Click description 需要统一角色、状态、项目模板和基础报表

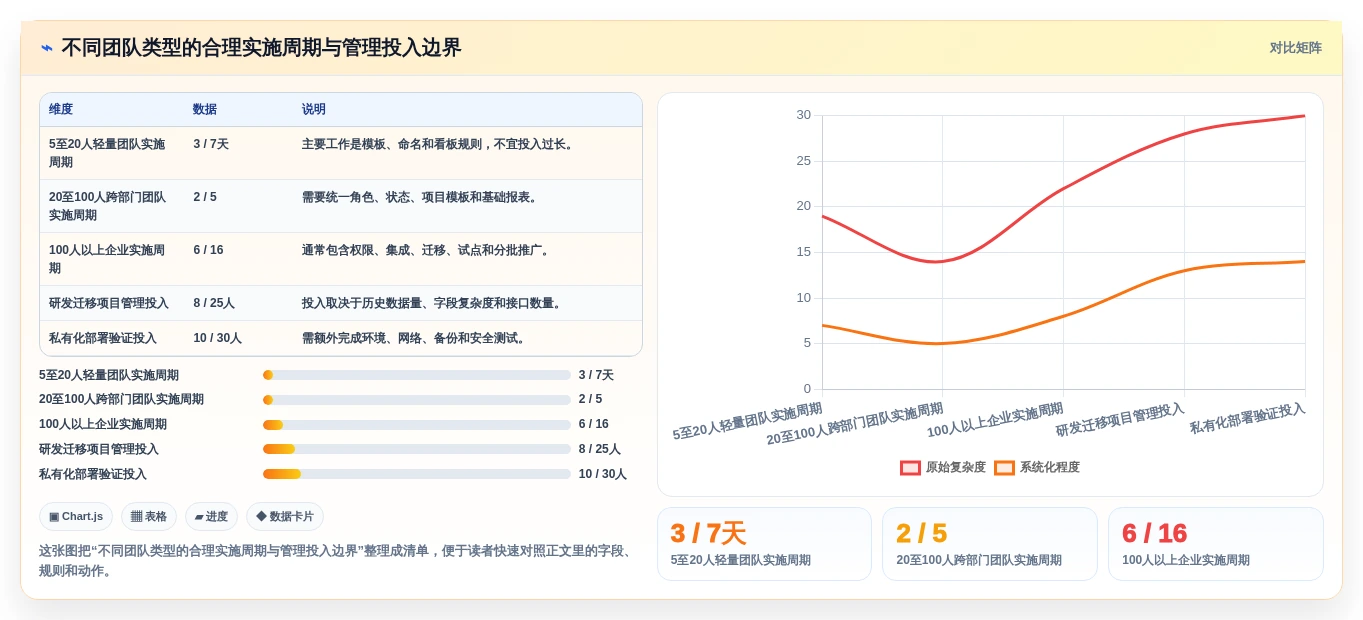[x=422, y=197]
